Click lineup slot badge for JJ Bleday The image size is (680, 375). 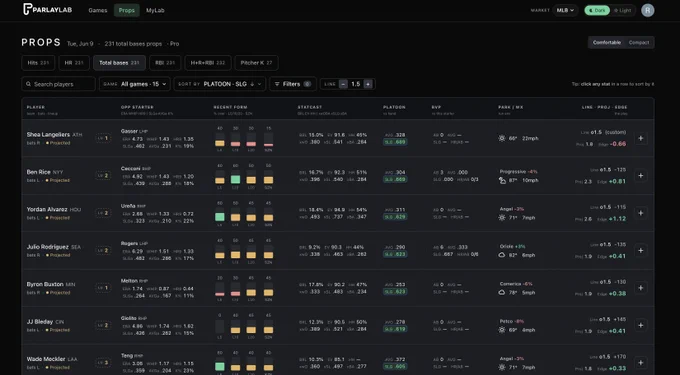pyautogui.click(x=103, y=325)
